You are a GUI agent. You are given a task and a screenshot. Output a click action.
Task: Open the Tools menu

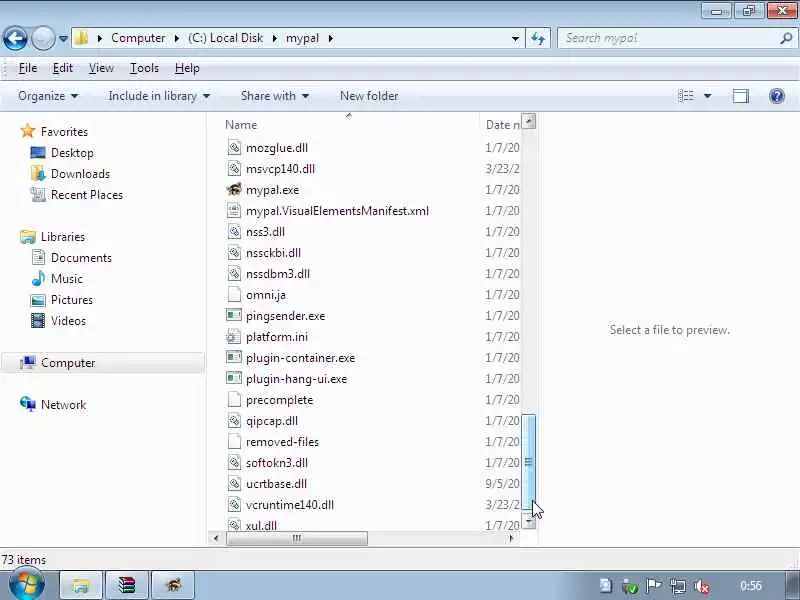[x=144, y=68]
